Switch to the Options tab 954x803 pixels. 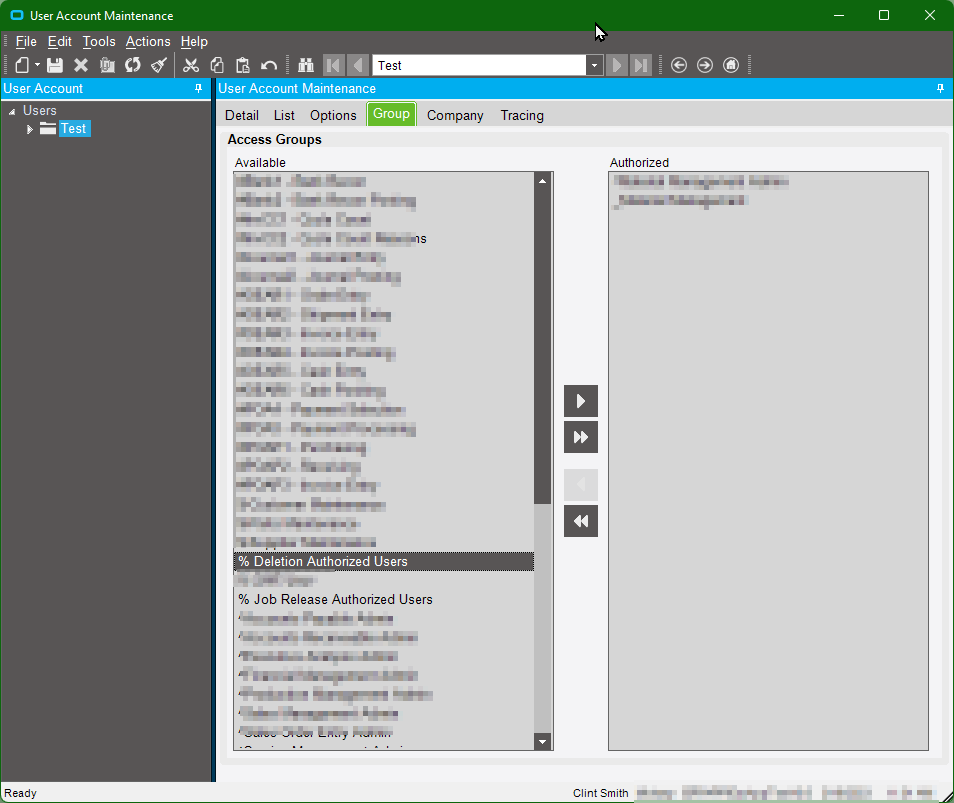[x=333, y=115]
